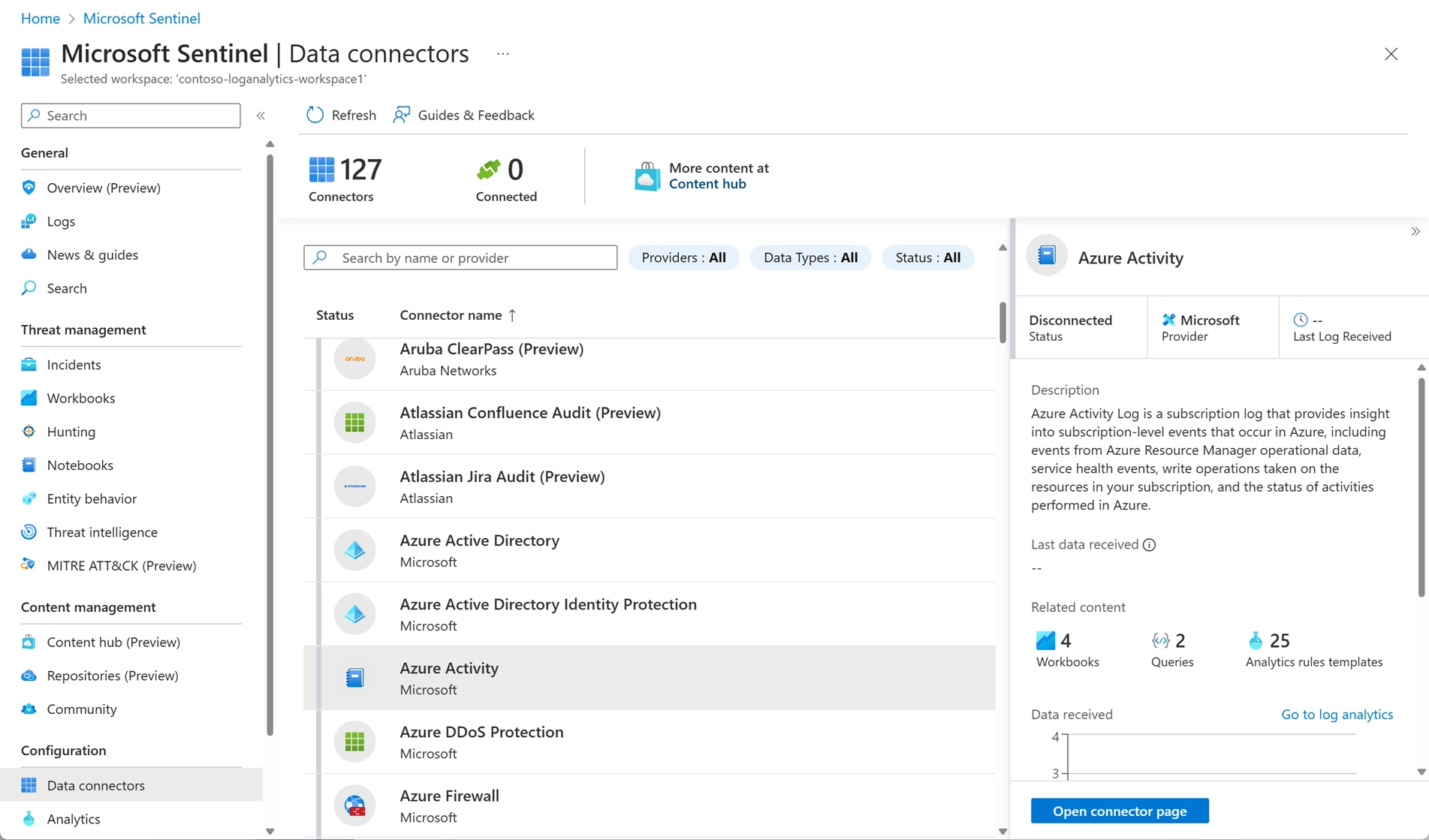Click the sidebar Search input field
Image resolution: width=1429 pixels, height=840 pixels.
131,116
